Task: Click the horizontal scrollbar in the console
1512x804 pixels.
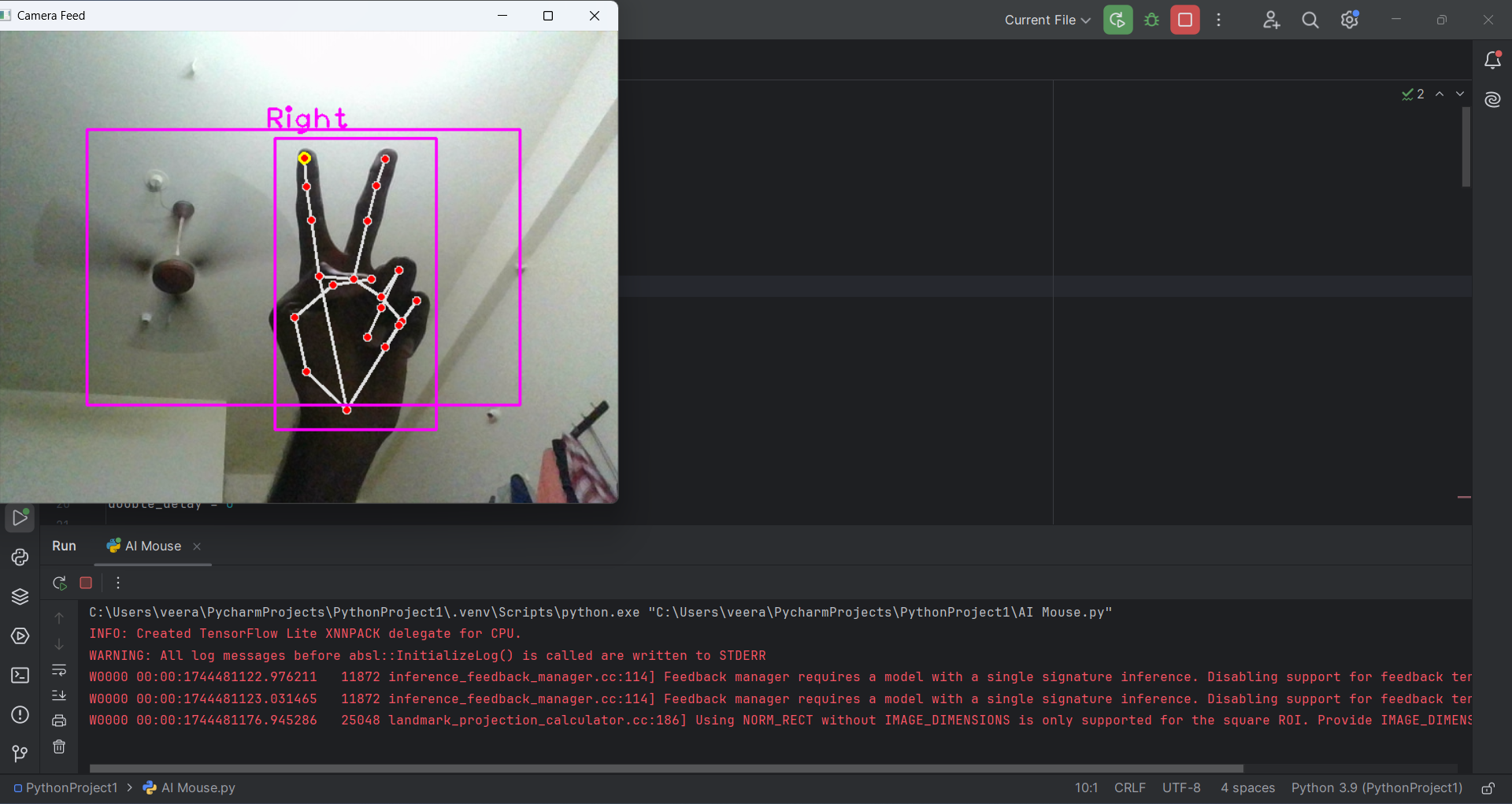Action: click(665, 769)
